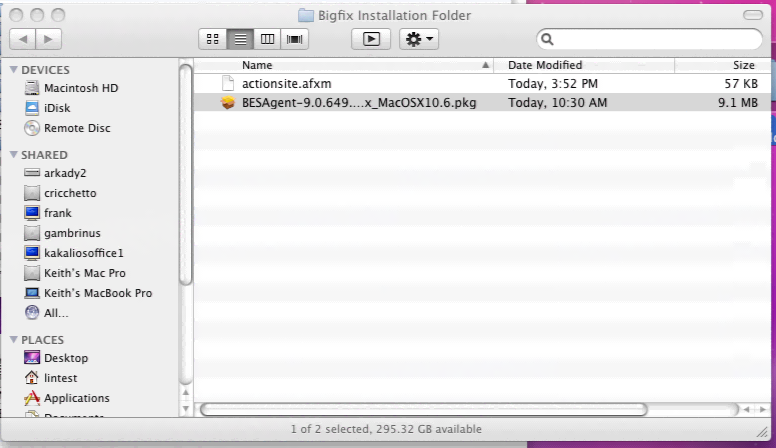Screen dimensions: 776x448
Task: Click the Bigfix Installation Folder title icon
Action: [x=306, y=15]
